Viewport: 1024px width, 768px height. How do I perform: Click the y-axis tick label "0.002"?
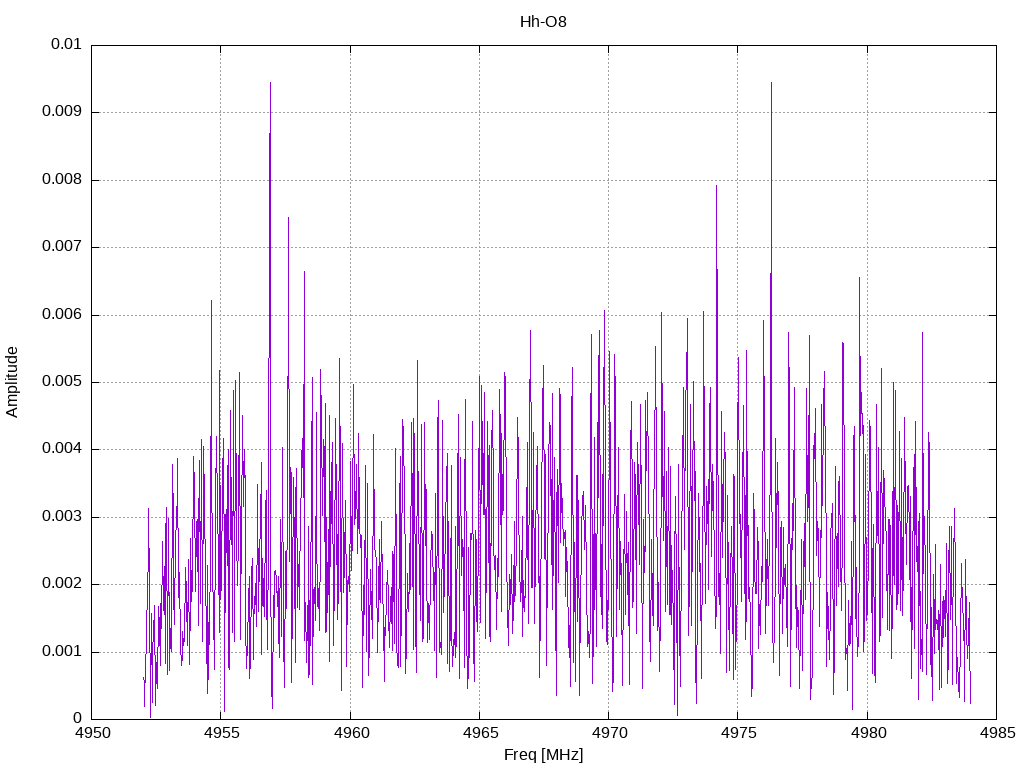[x=62, y=584]
